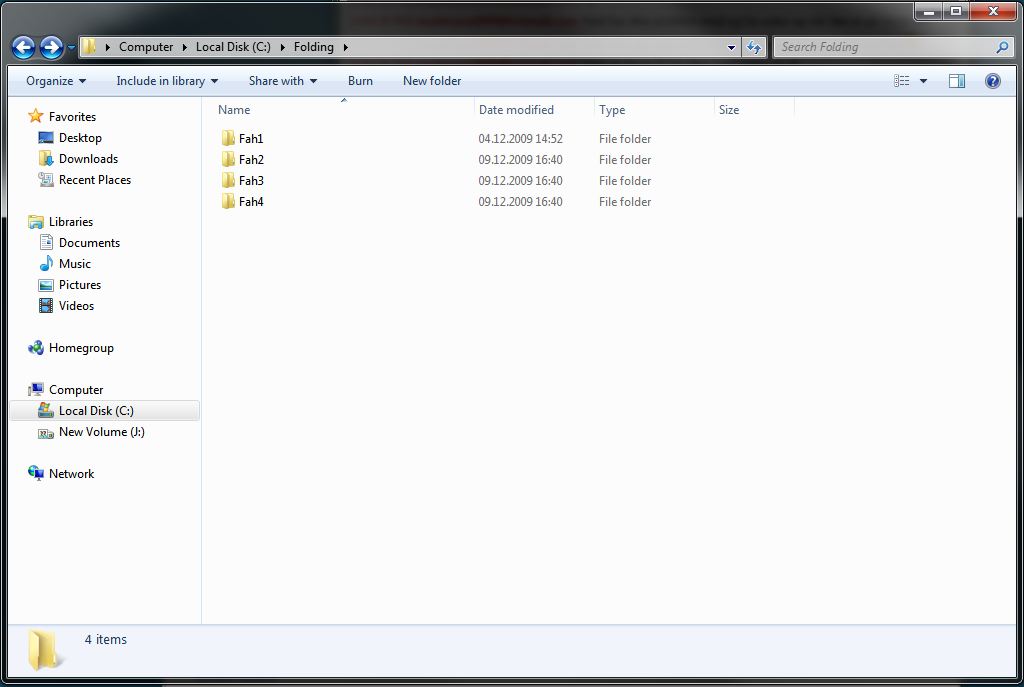Open the address bar previous locations dropdown
This screenshot has height=687, width=1024.
pos(731,47)
